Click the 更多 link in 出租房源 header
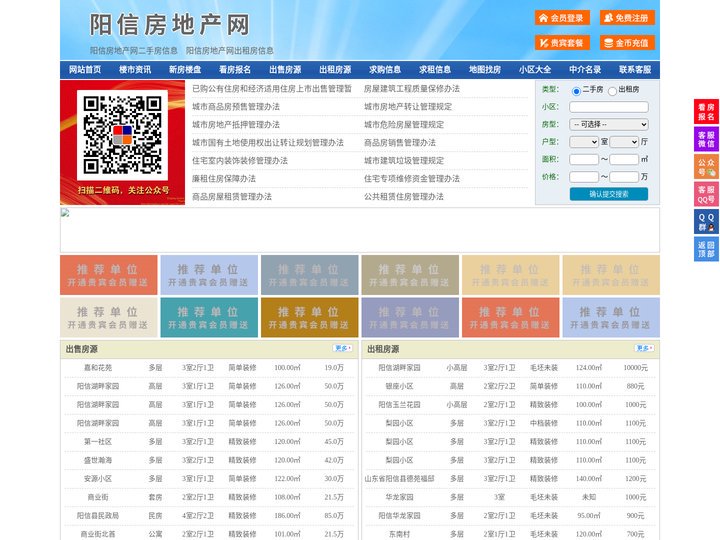This screenshot has width=720, height=540. click(644, 349)
